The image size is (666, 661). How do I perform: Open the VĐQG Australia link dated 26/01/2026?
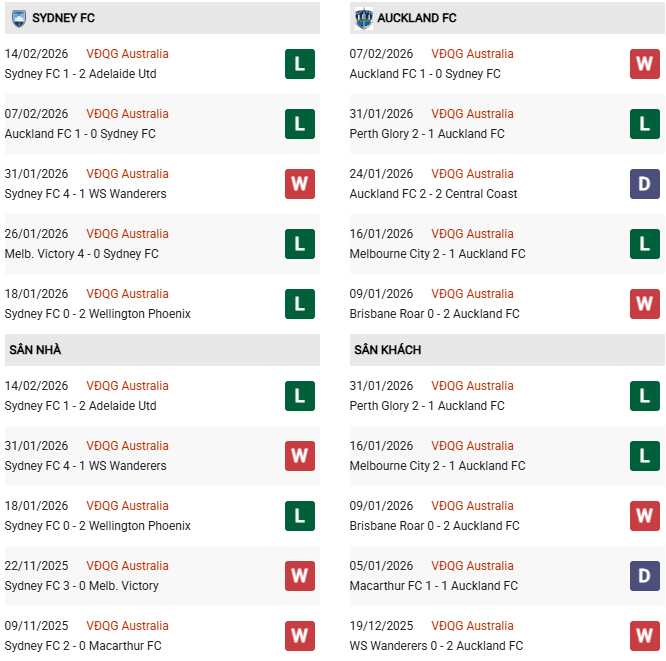127,234
